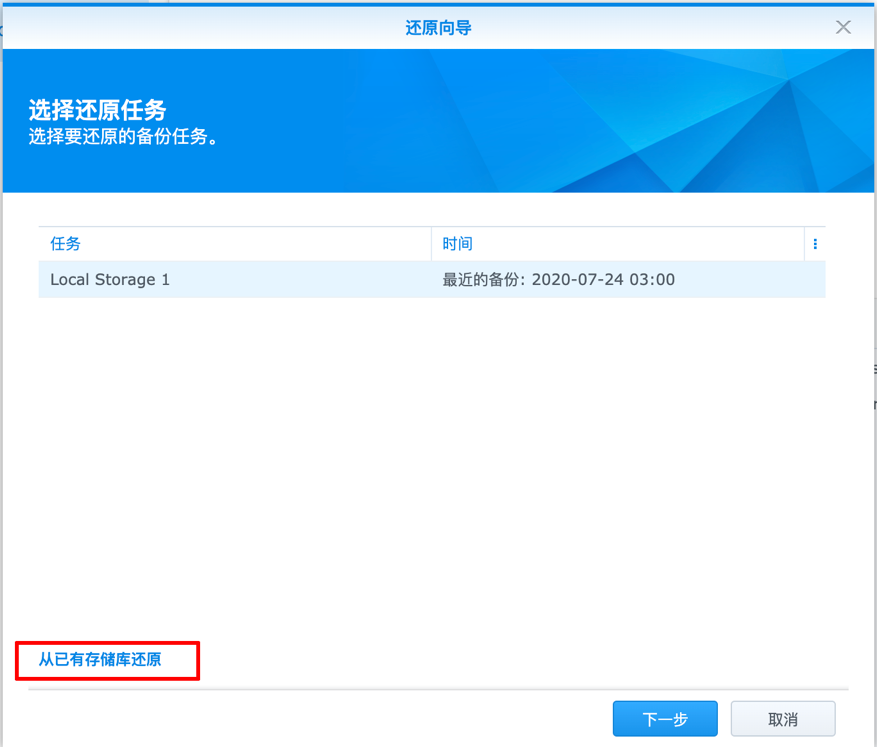Image resolution: width=877 pixels, height=747 pixels.
Task: Cancel the wizard with the 取消 button
Action: [x=783, y=718]
